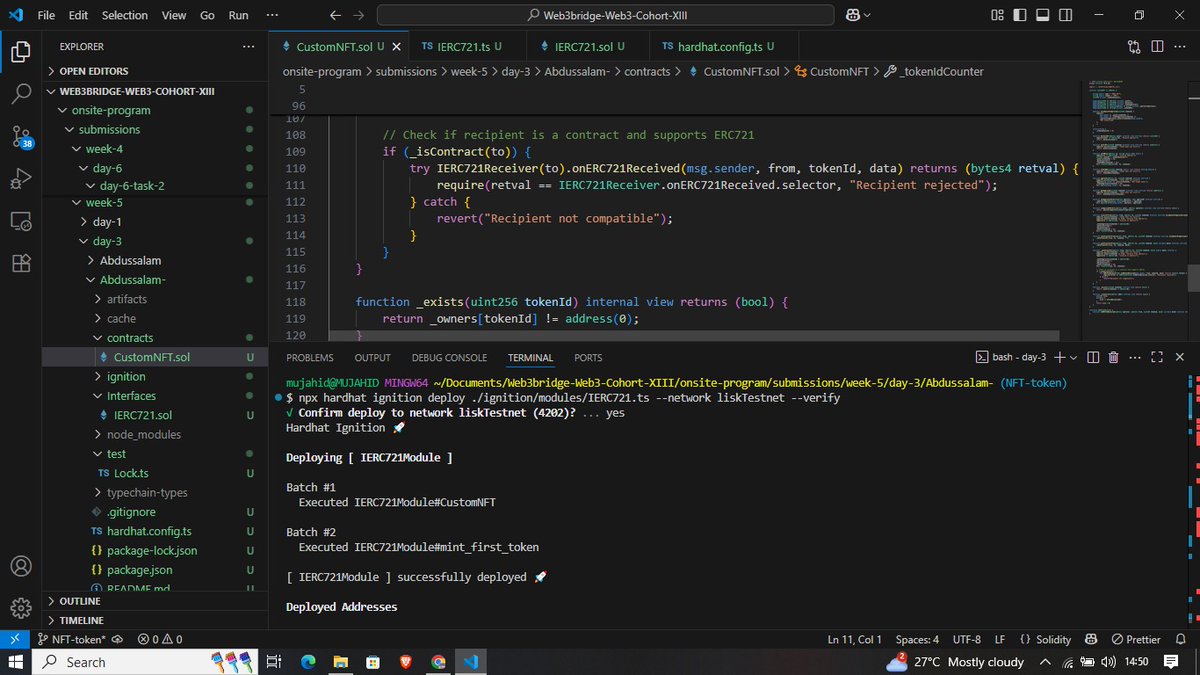This screenshot has width=1200, height=675.
Task: Go back using the navigation arrow
Action: tap(335, 15)
